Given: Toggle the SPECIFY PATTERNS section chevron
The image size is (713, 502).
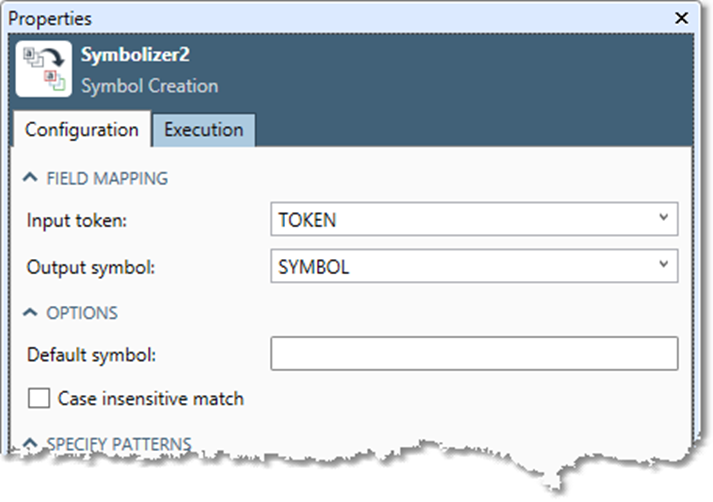Looking at the screenshot, I should point(31,443).
